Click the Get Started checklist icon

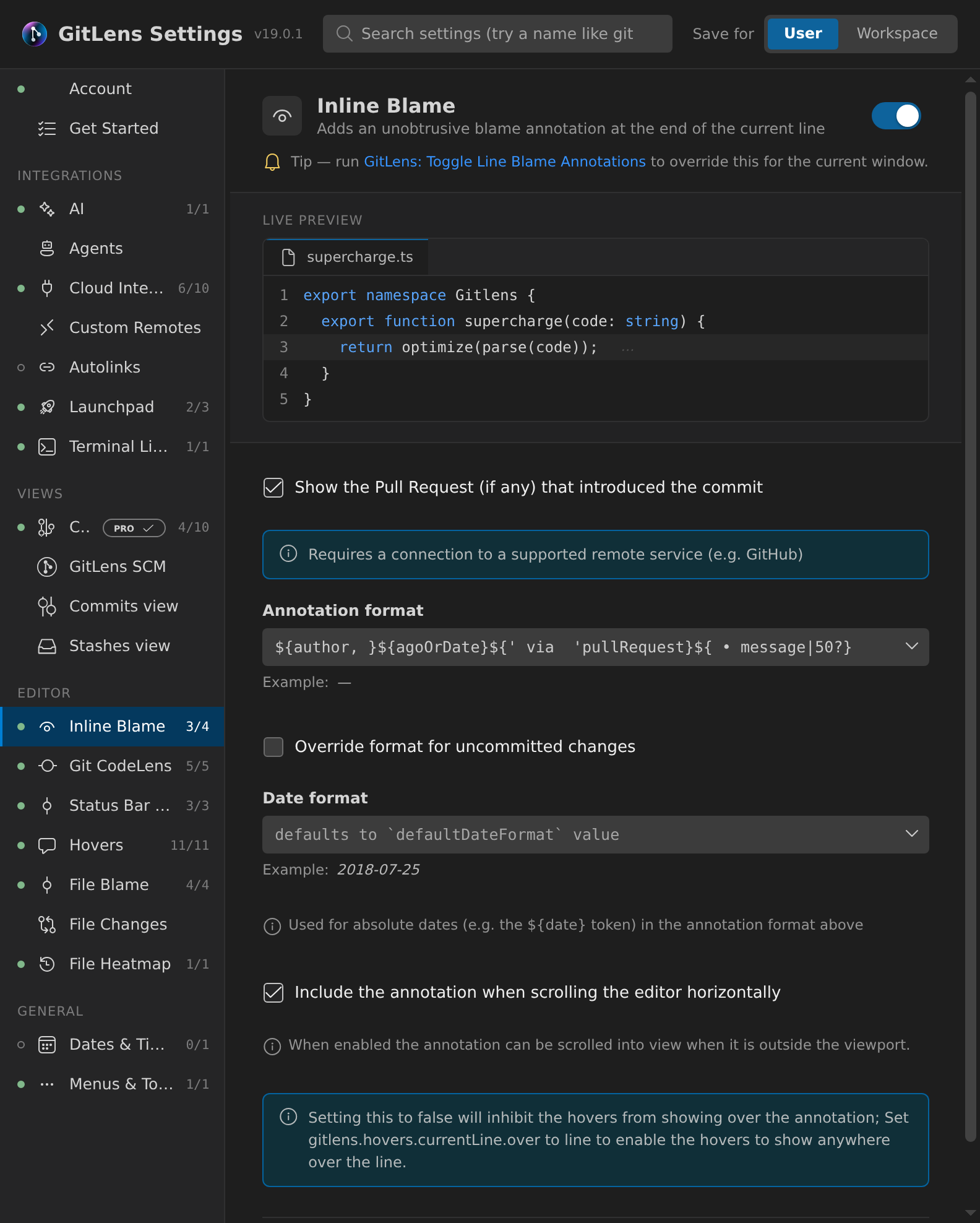[x=47, y=129]
